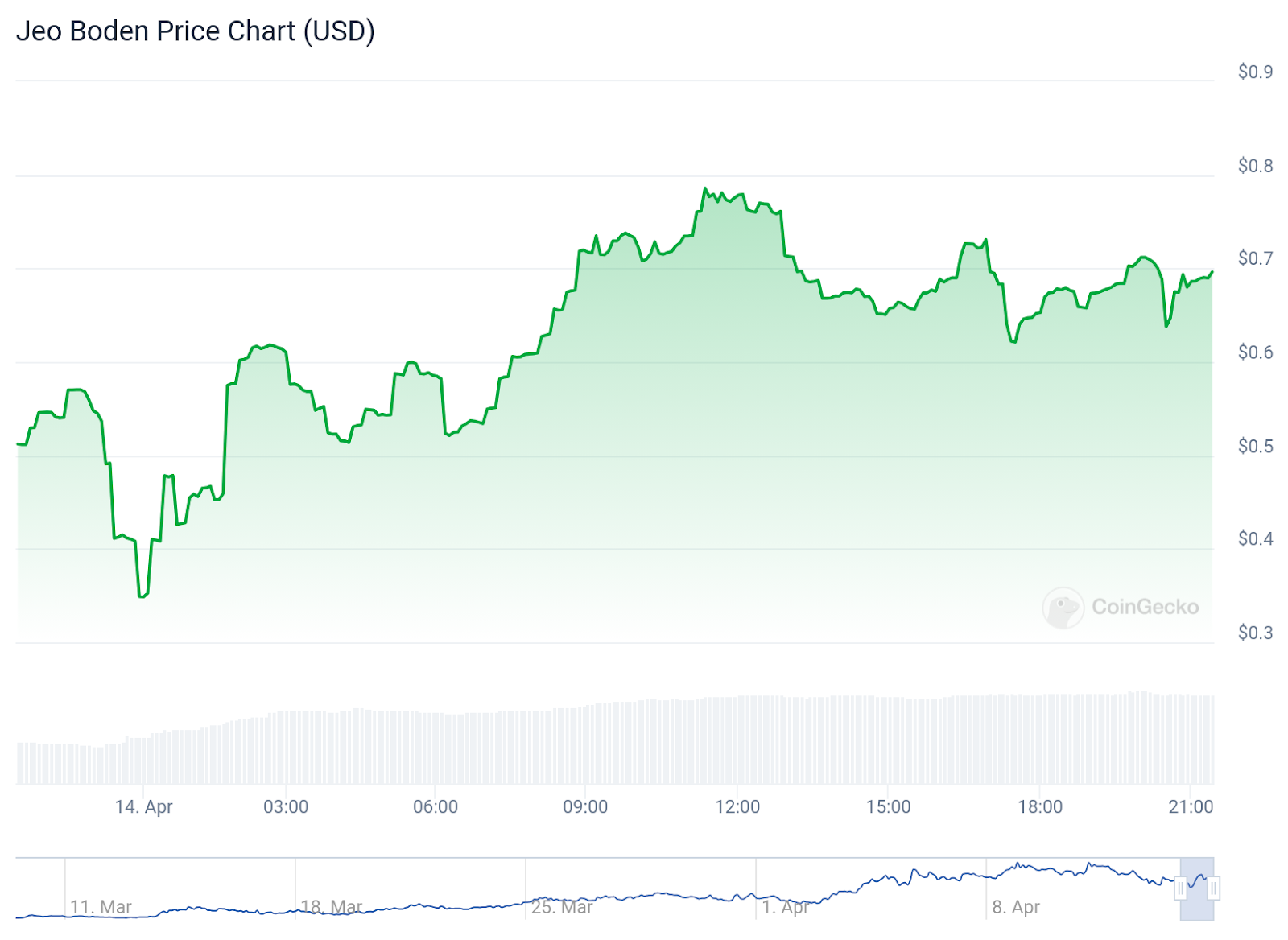Screen dimensions: 1288x940
Task: Click the 11. Mar navigator date
Action: (x=101, y=907)
